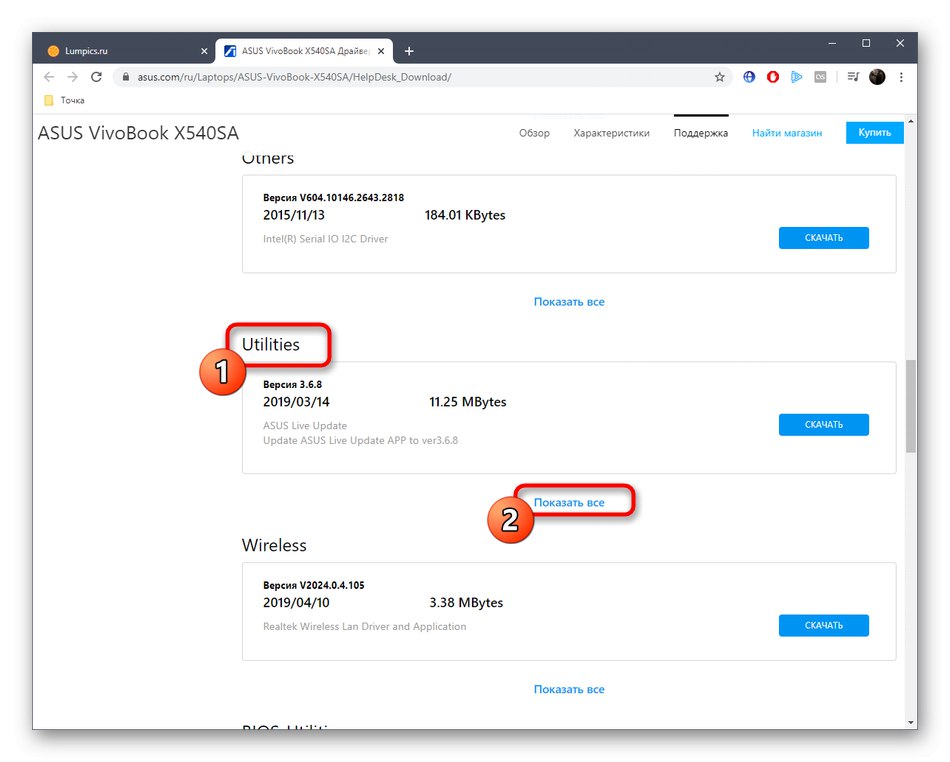This screenshot has height=762, width=950.
Task: Click the site security lock icon
Action: pos(125,76)
